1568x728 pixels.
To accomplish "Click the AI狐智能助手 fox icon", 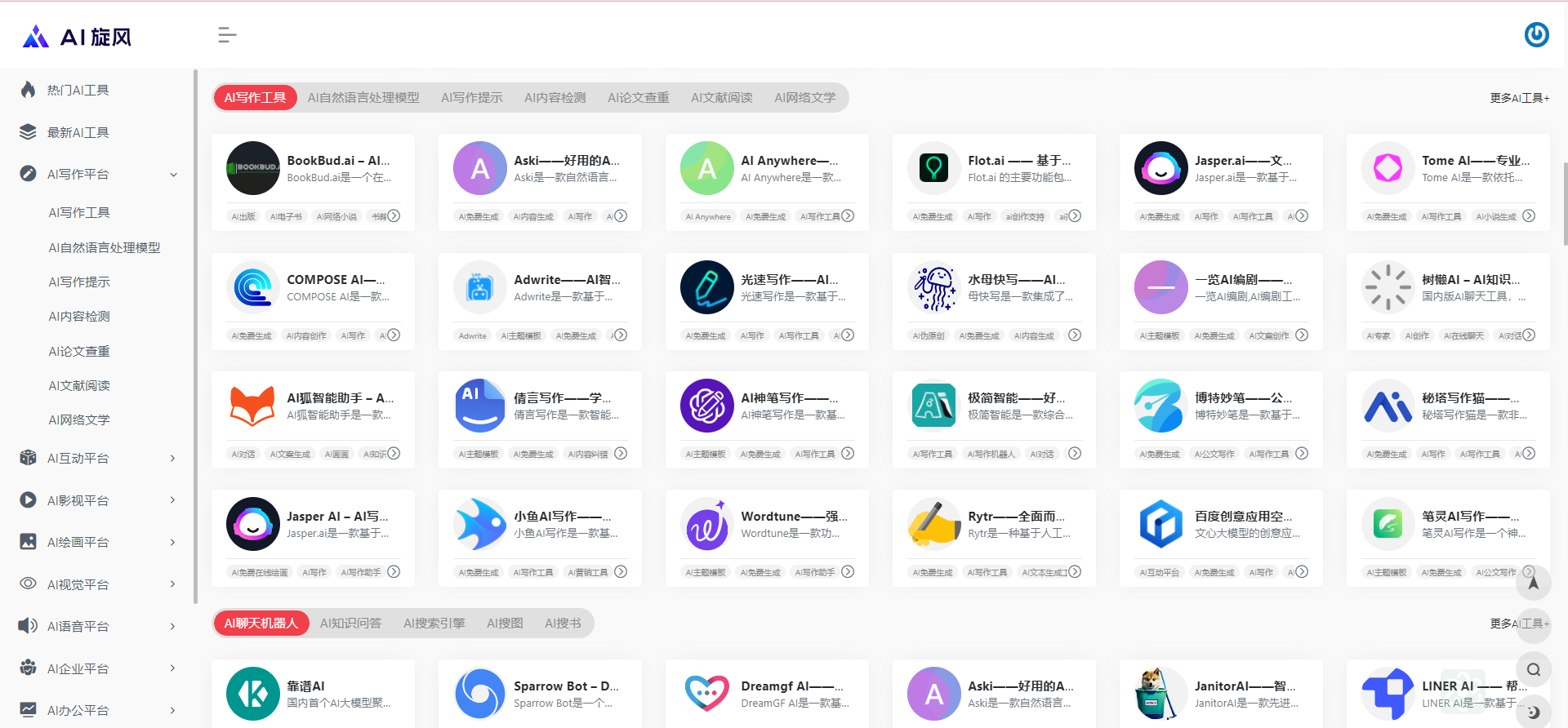I will [253, 406].
